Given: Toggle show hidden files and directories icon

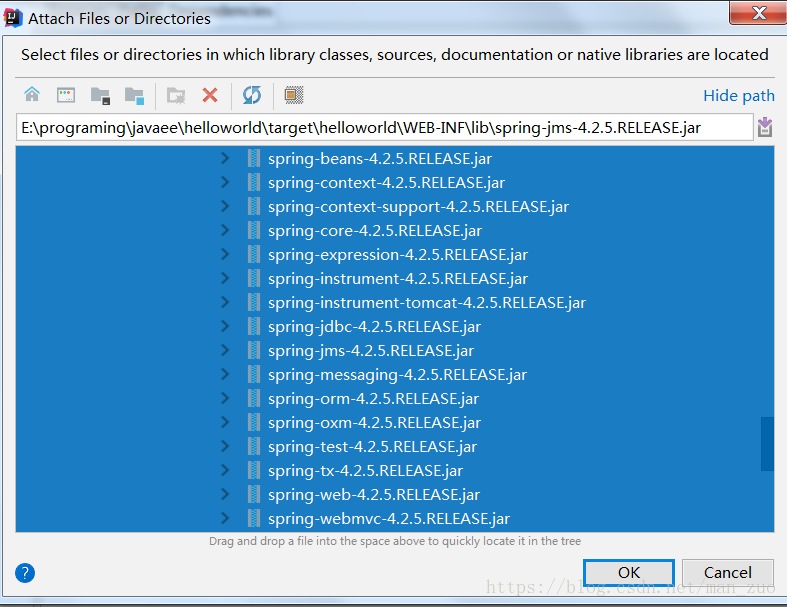Looking at the screenshot, I should [x=294, y=95].
